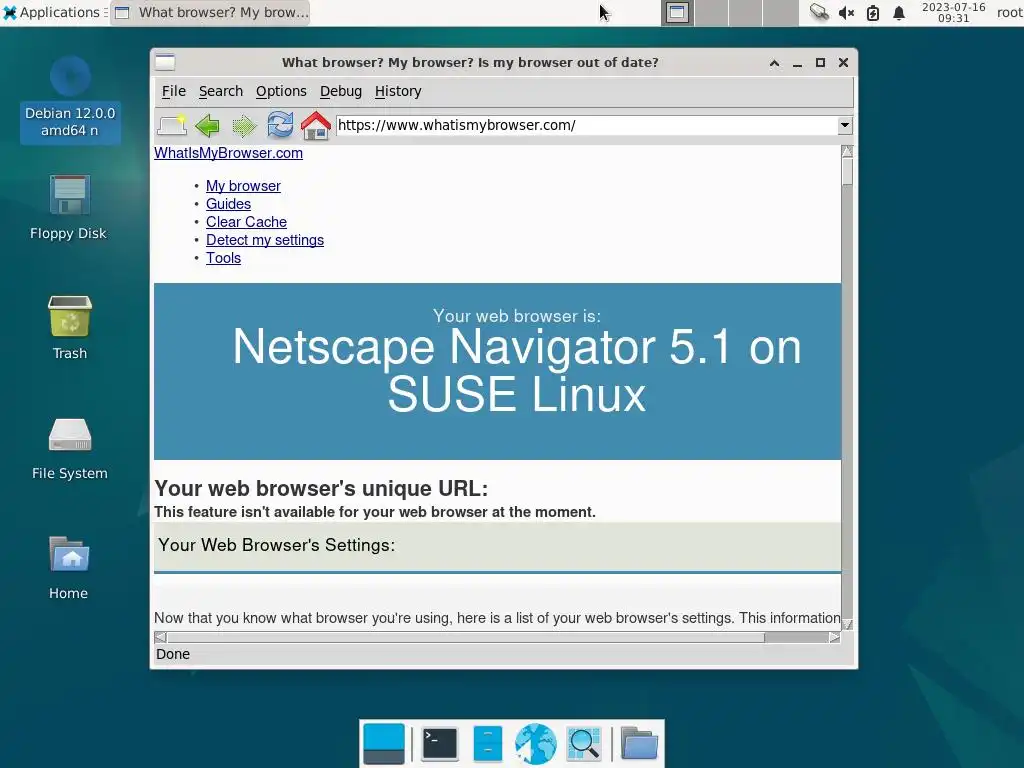Viewport: 1024px width, 768px height.
Task: Go to the home page icon
Action: pos(316,125)
